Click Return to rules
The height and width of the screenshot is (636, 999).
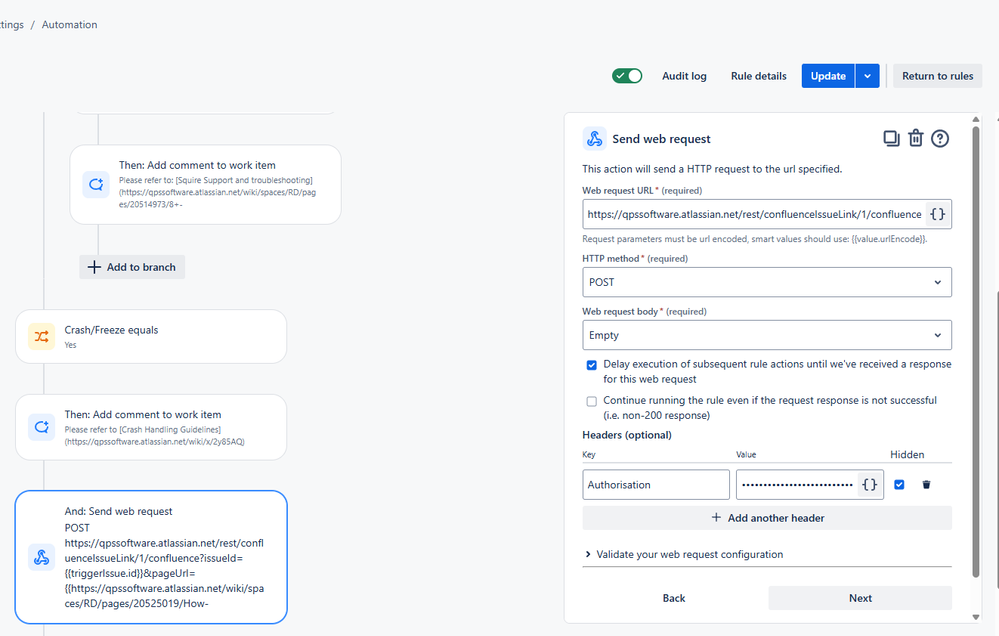tap(937, 76)
